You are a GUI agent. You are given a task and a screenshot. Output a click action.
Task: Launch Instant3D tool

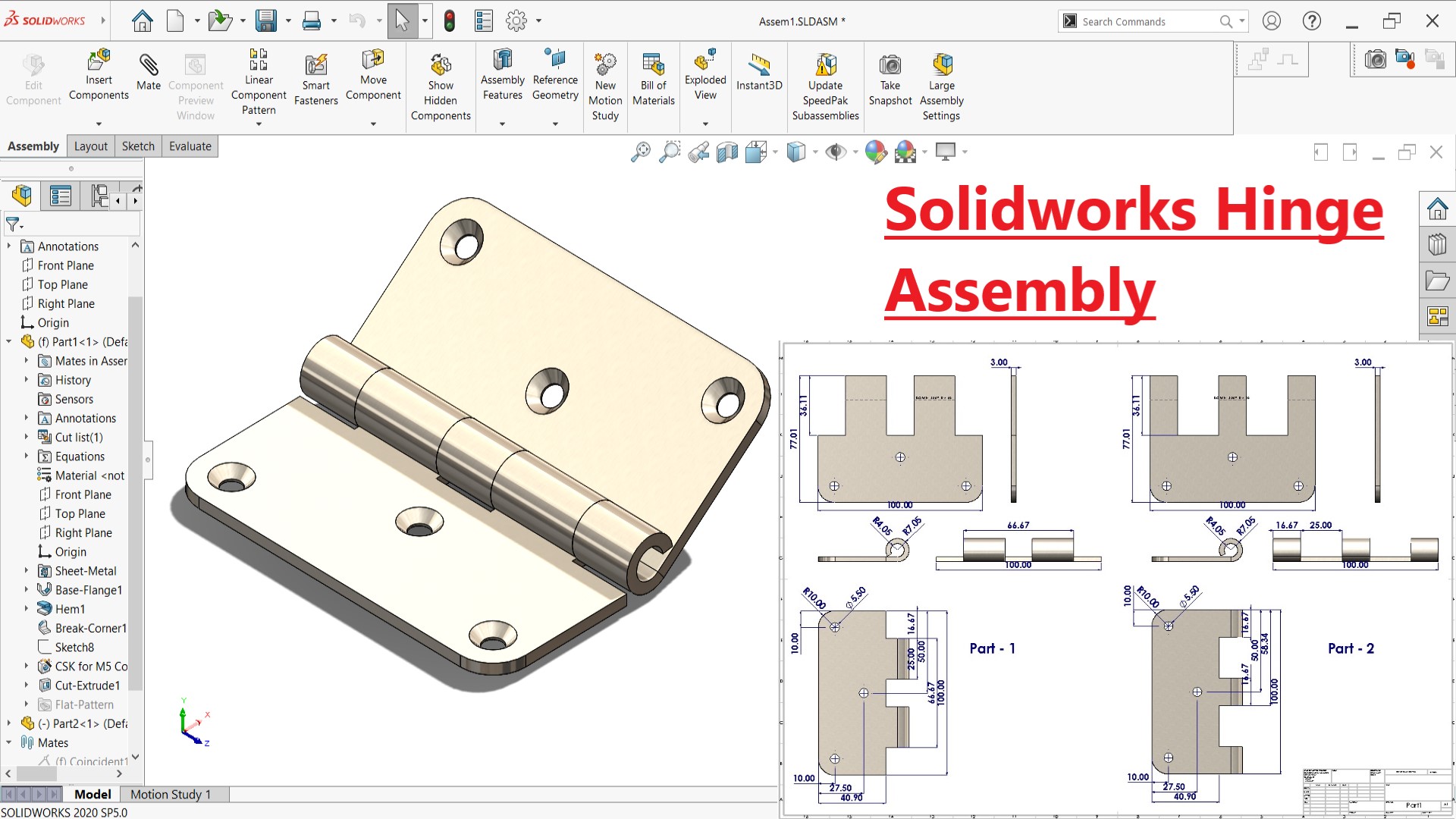point(759,65)
